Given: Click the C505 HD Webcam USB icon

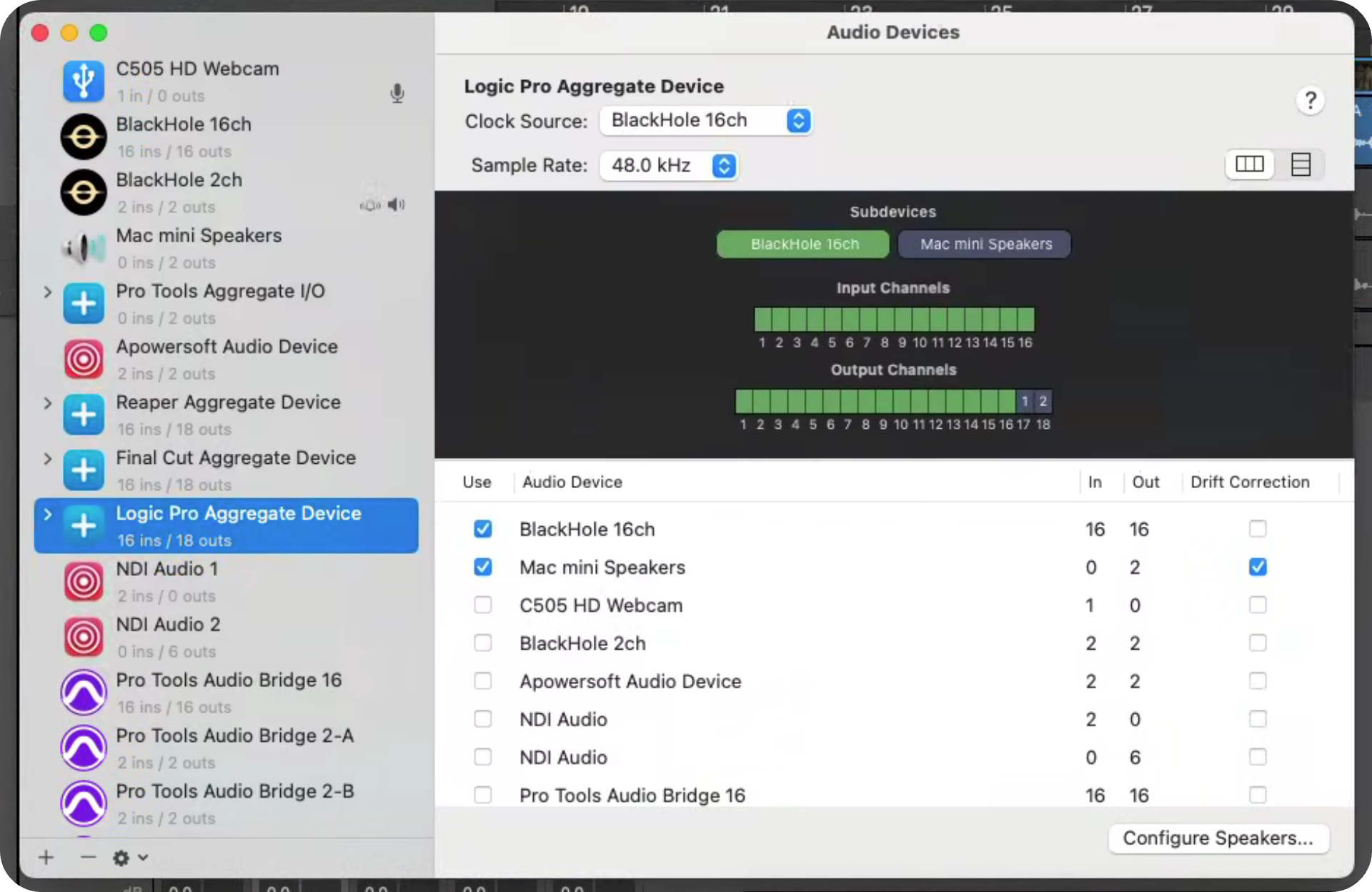Looking at the screenshot, I should (x=84, y=81).
